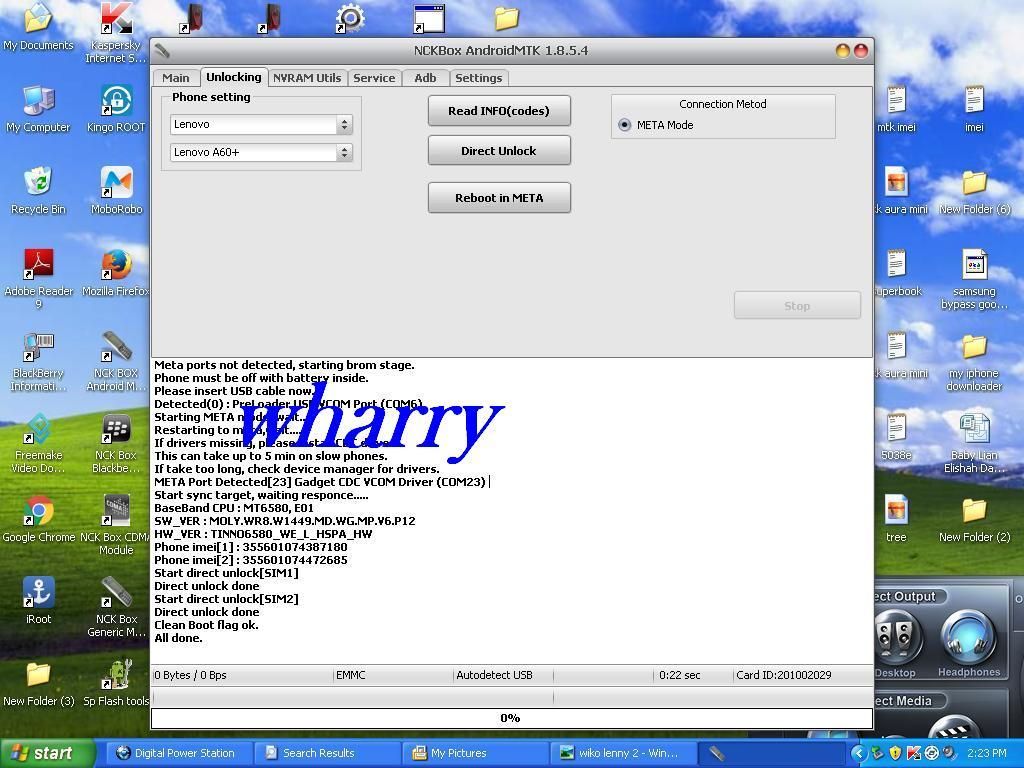Switch to the Service tab
Viewport: 1024px width, 768px height.
pyautogui.click(x=374, y=78)
